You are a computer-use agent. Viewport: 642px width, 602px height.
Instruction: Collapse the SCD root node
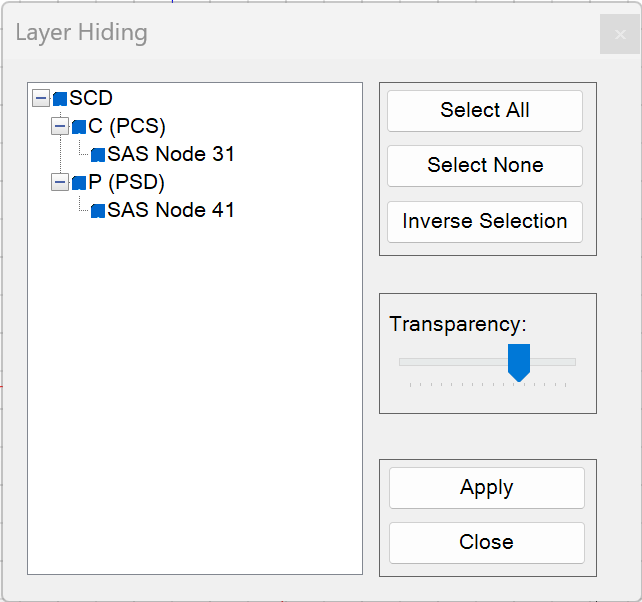click(41, 98)
